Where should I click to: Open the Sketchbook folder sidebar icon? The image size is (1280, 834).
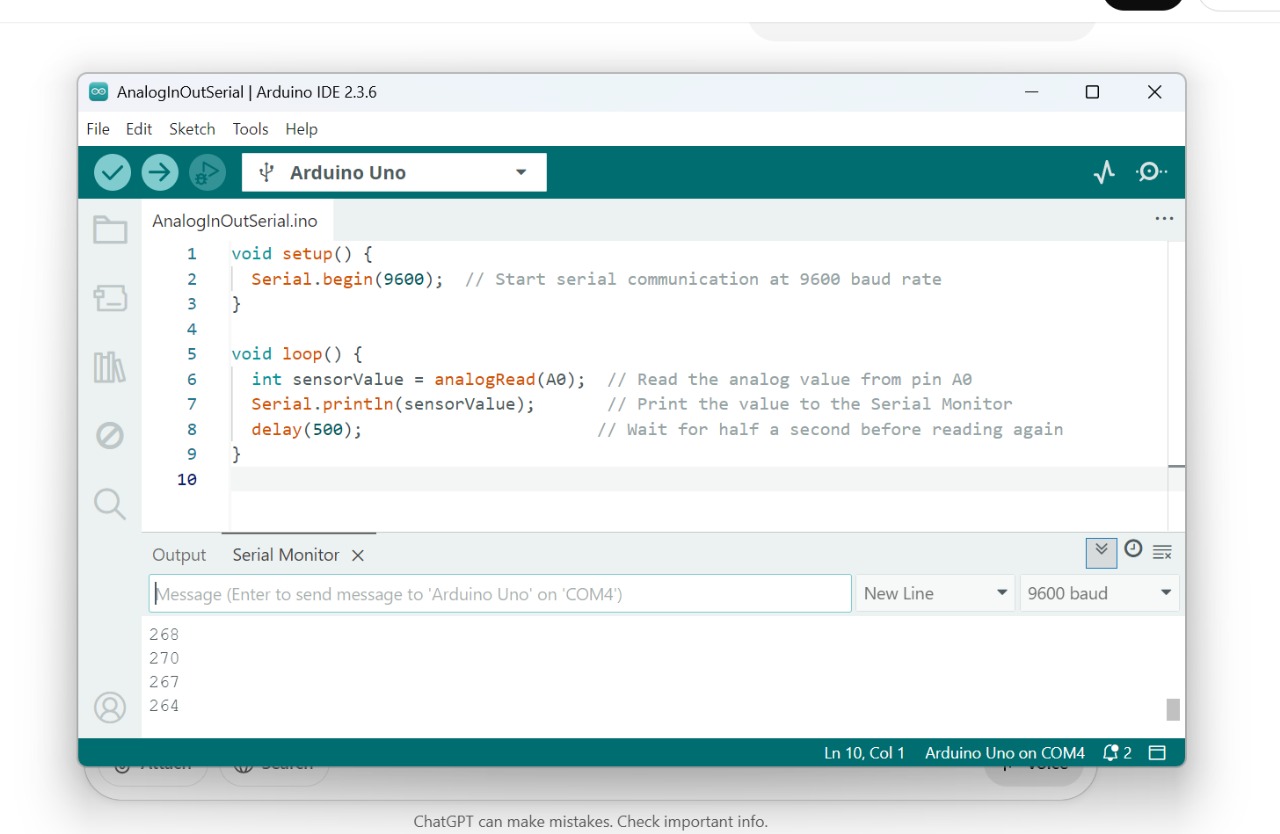point(110,230)
